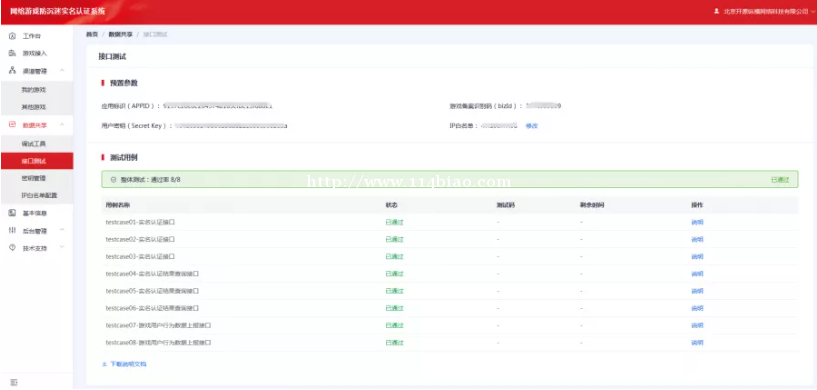Image resolution: width=817 pixels, height=390 pixels.
Task: Click the 剩余时间 column header
Action: coord(592,205)
